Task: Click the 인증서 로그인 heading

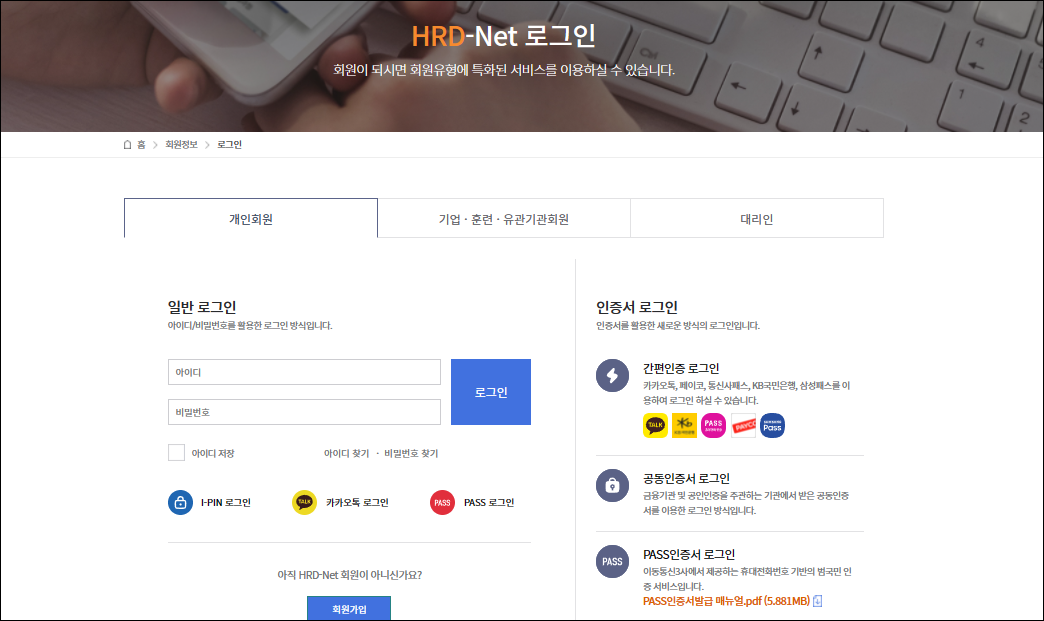Action: [637, 307]
